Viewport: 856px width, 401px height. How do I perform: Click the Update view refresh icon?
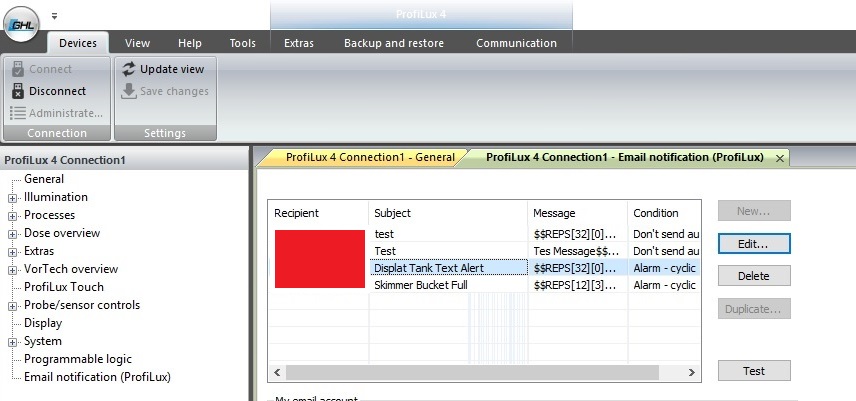[129, 69]
